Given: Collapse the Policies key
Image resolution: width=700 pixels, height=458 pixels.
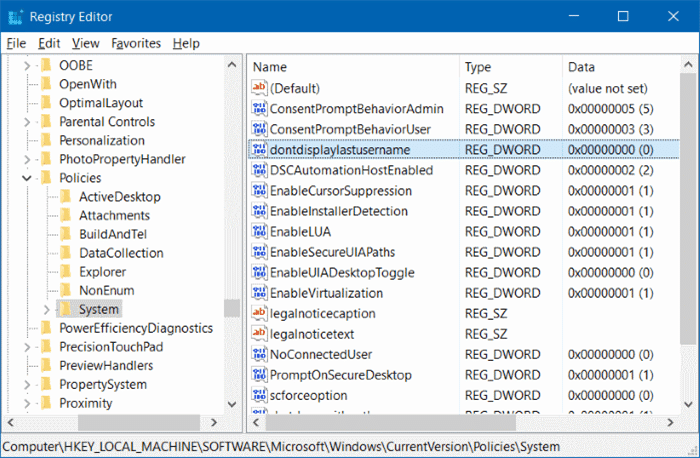Looking at the screenshot, I should tap(27, 178).
